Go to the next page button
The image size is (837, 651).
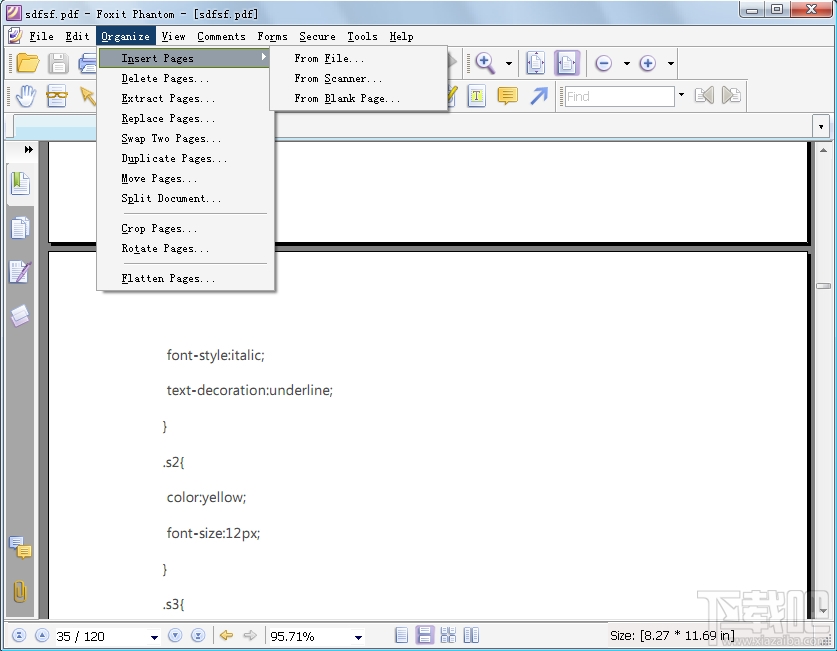(x=175, y=636)
